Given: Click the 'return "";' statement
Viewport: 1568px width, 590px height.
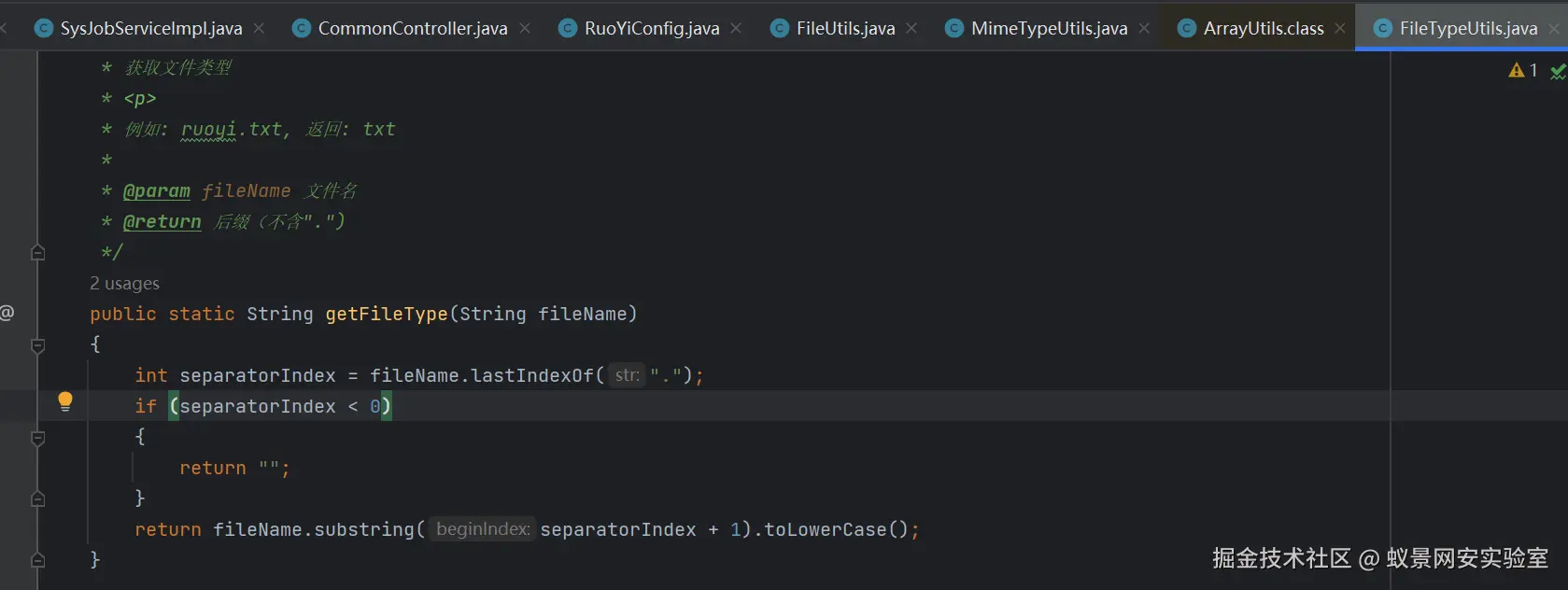Looking at the screenshot, I should [234, 468].
